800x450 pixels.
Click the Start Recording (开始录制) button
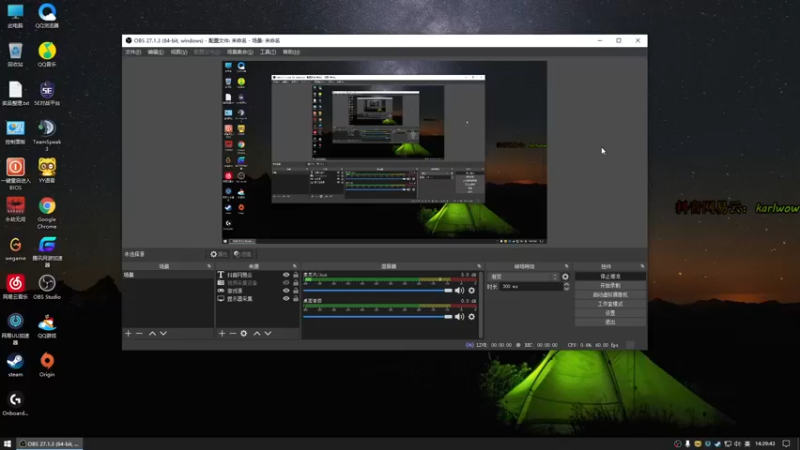pos(610,286)
